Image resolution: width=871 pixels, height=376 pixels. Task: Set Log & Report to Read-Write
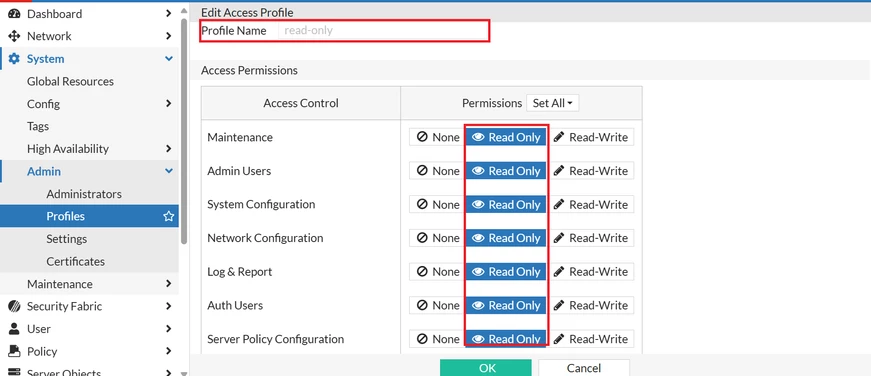(590, 272)
